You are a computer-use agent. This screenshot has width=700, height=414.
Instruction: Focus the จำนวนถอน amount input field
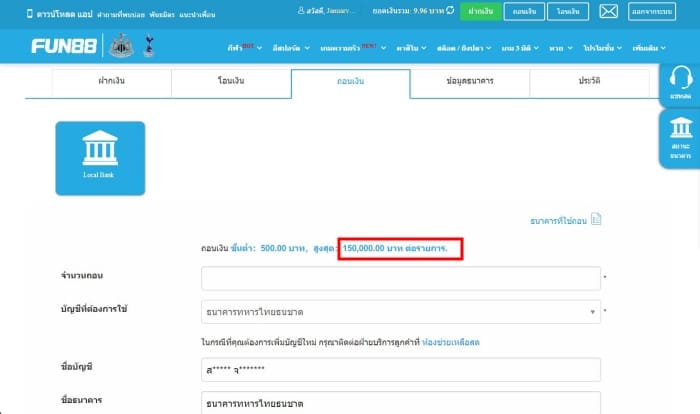pos(400,278)
